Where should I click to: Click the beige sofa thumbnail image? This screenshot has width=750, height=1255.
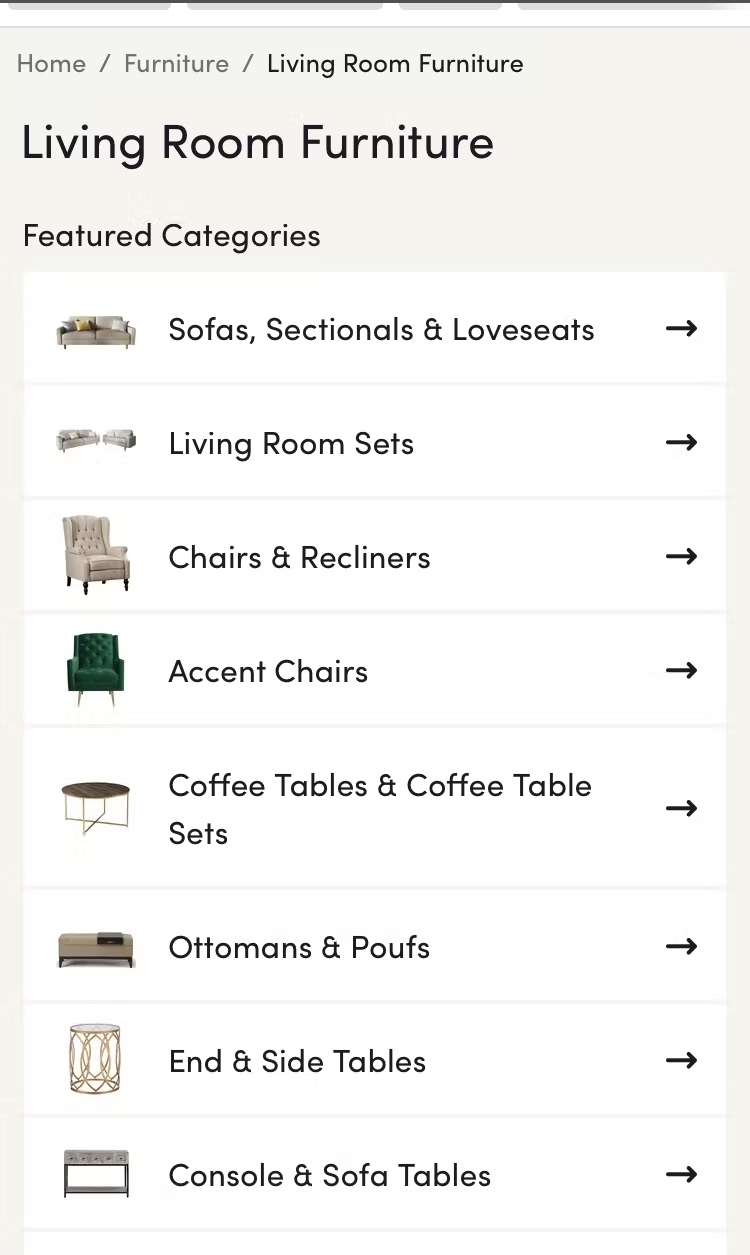tap(96, 330)
